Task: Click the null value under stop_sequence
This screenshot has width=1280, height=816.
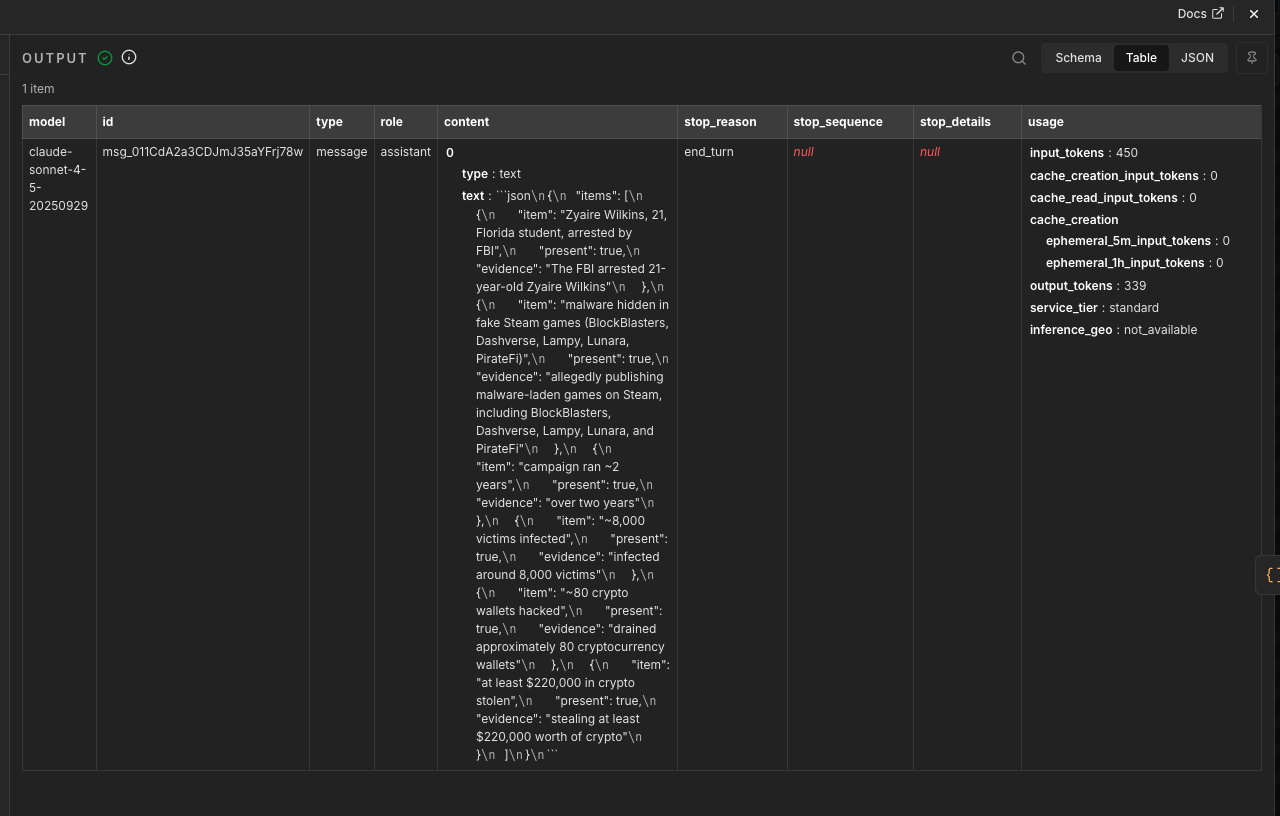Action: click(x=803, y=152)
